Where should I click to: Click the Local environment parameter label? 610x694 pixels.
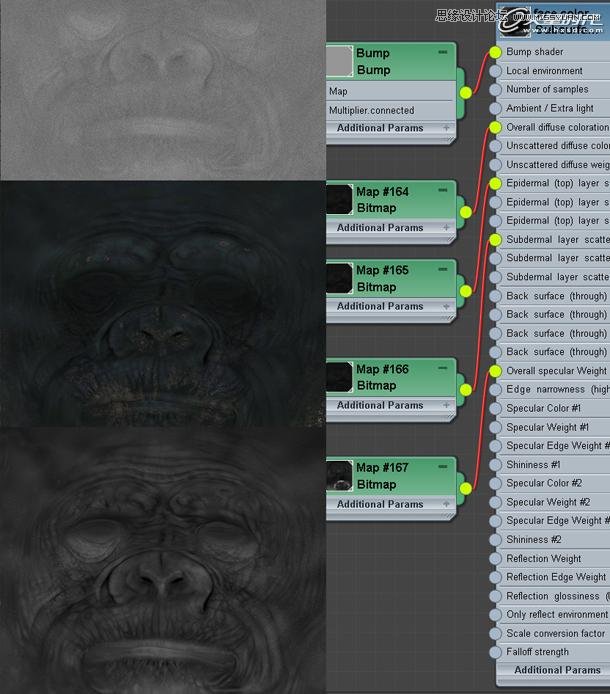(x=544, y=71)
